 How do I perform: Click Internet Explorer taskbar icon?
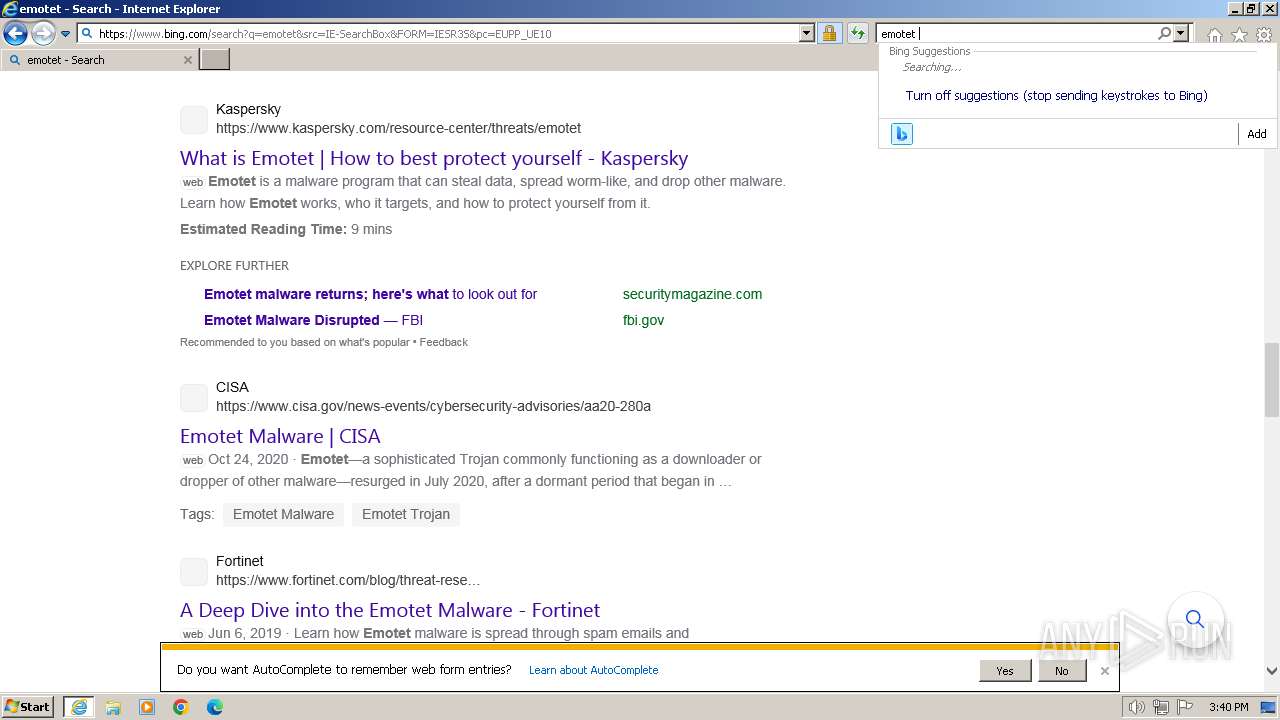[79, 707]
